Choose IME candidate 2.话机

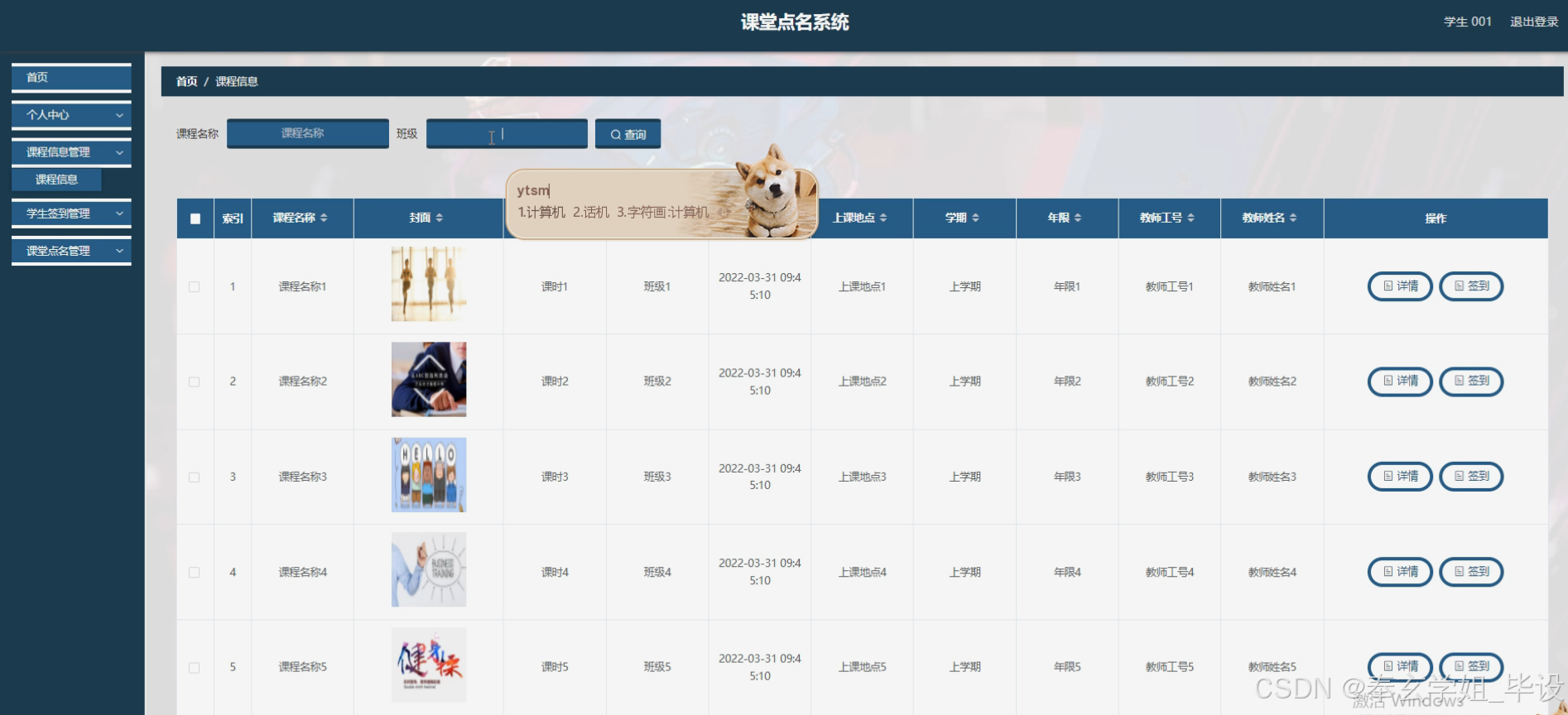coord(591,212)
